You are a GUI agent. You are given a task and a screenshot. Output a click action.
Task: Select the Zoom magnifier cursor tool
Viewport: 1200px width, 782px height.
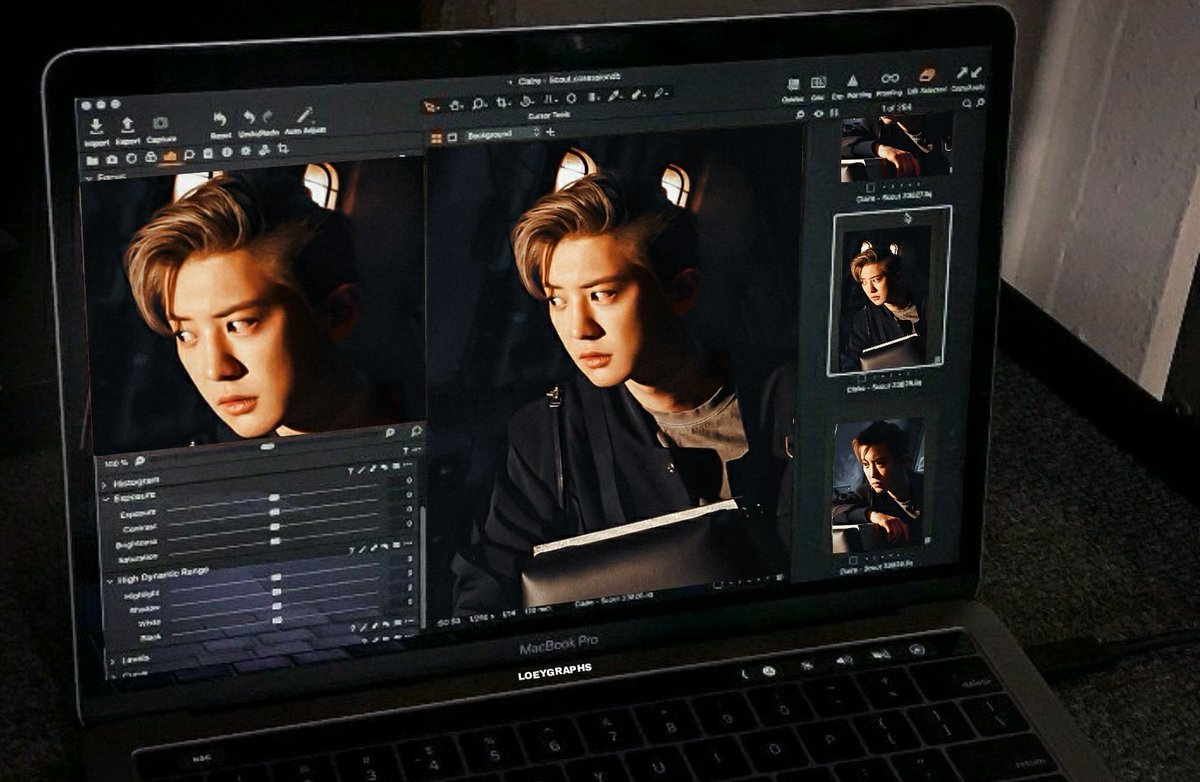[480, 103]
